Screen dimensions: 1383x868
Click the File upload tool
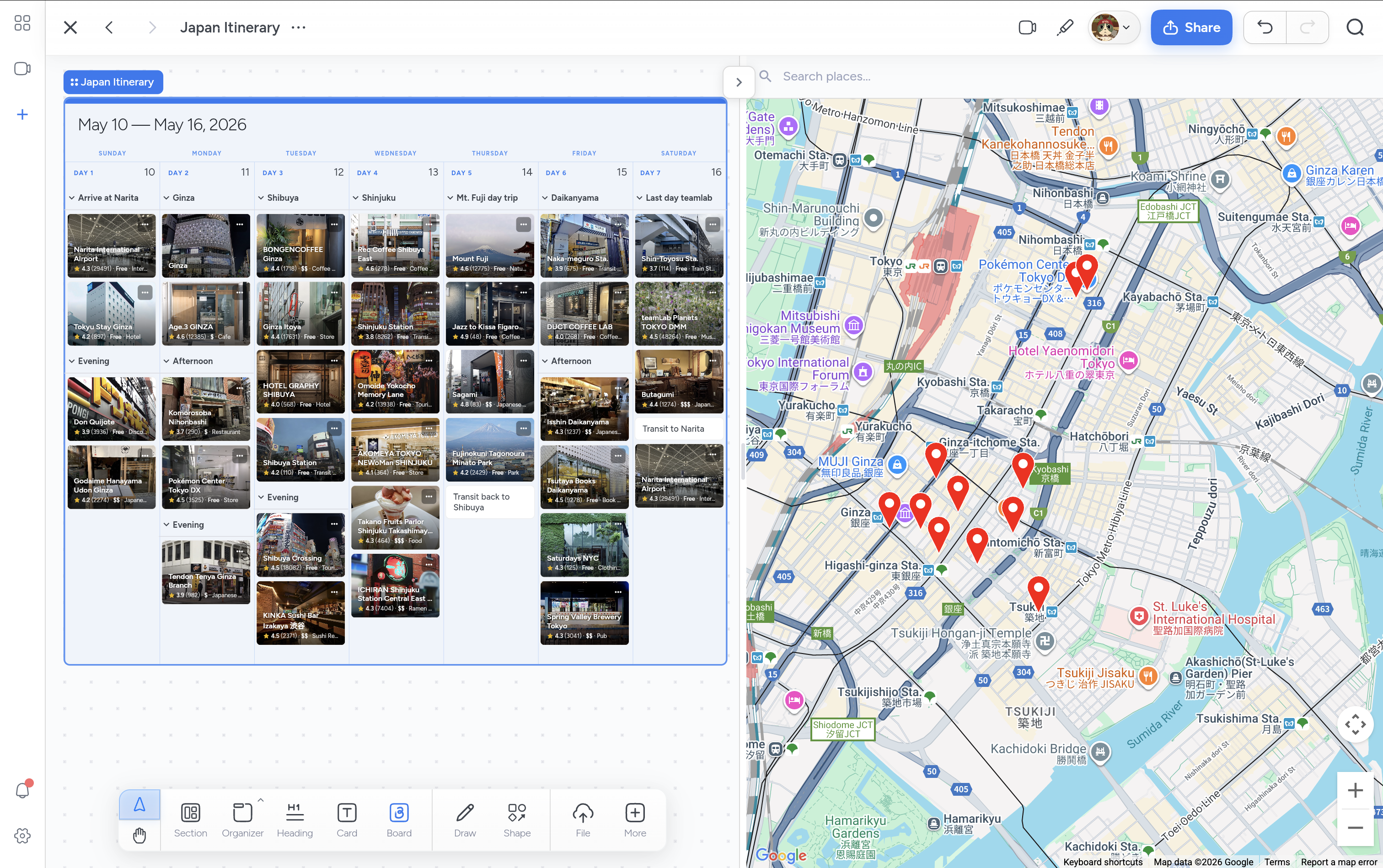click(x=582, y=819)
